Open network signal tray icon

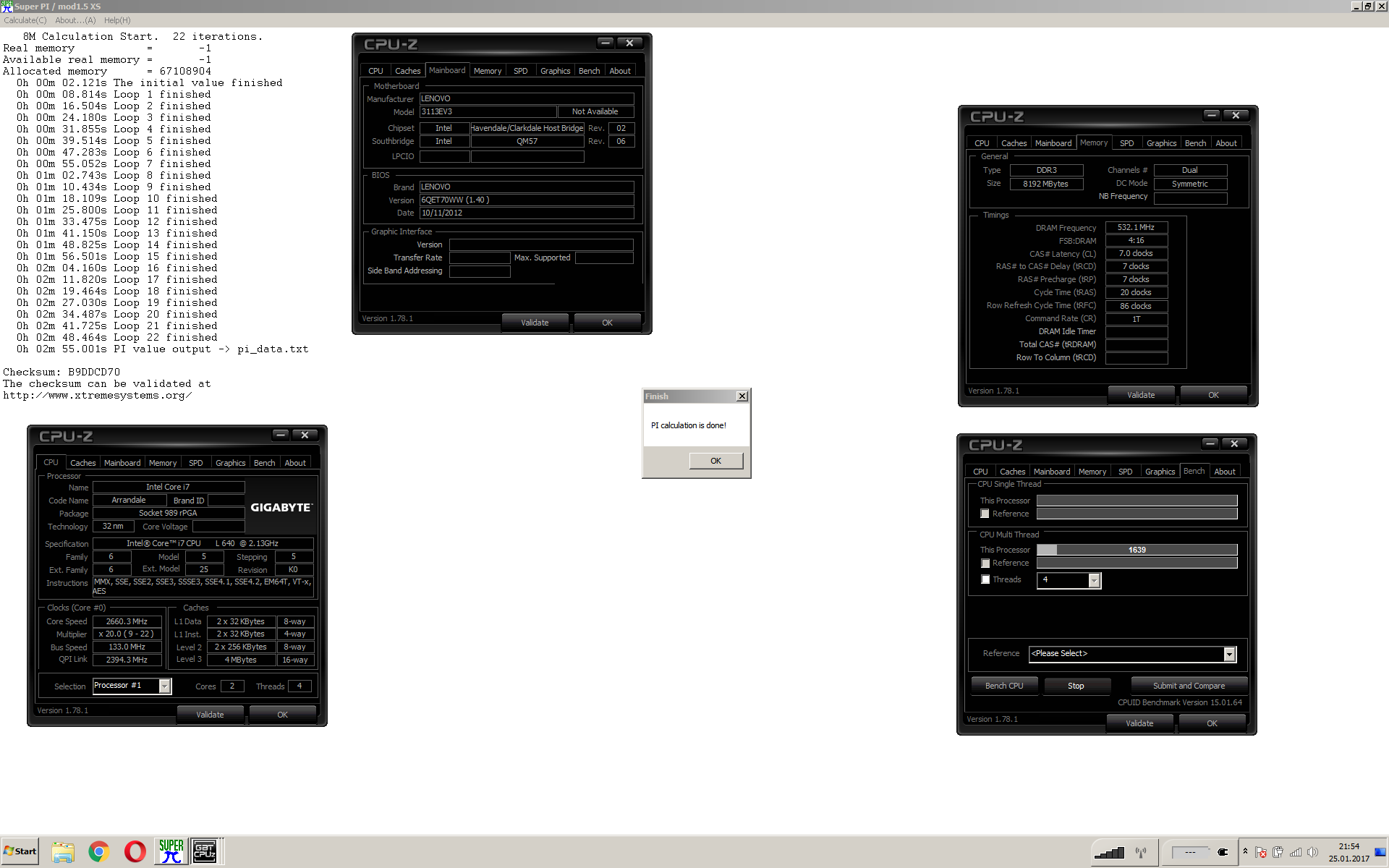point(1296,852)
